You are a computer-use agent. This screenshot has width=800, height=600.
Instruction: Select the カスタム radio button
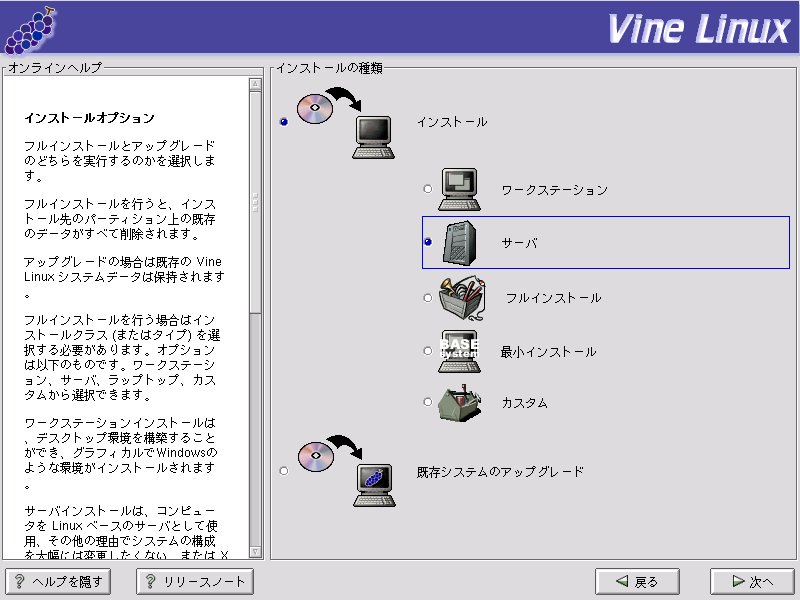[428, 402]
